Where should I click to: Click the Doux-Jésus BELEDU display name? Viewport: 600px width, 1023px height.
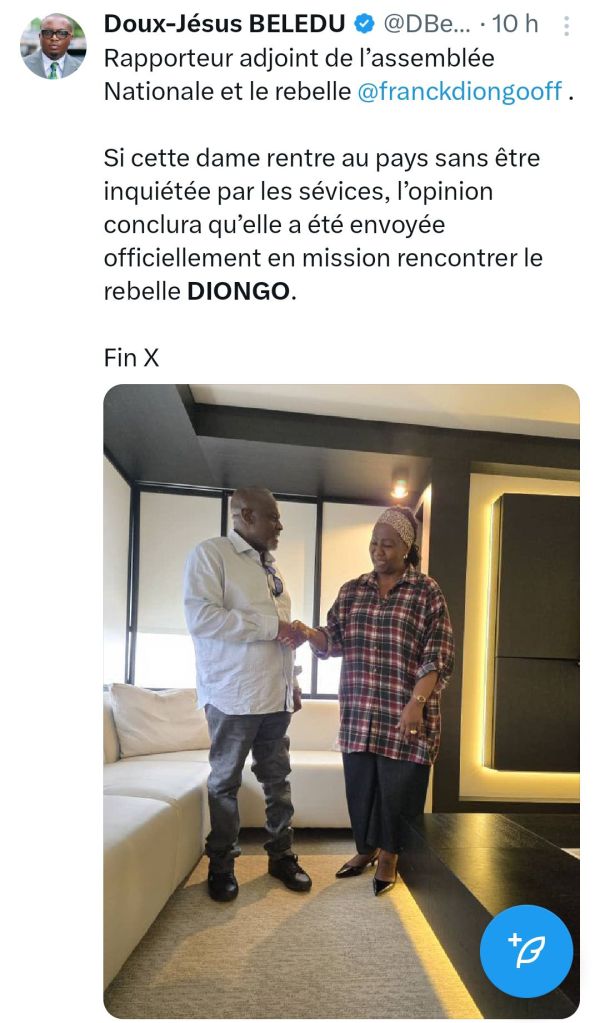224,24
